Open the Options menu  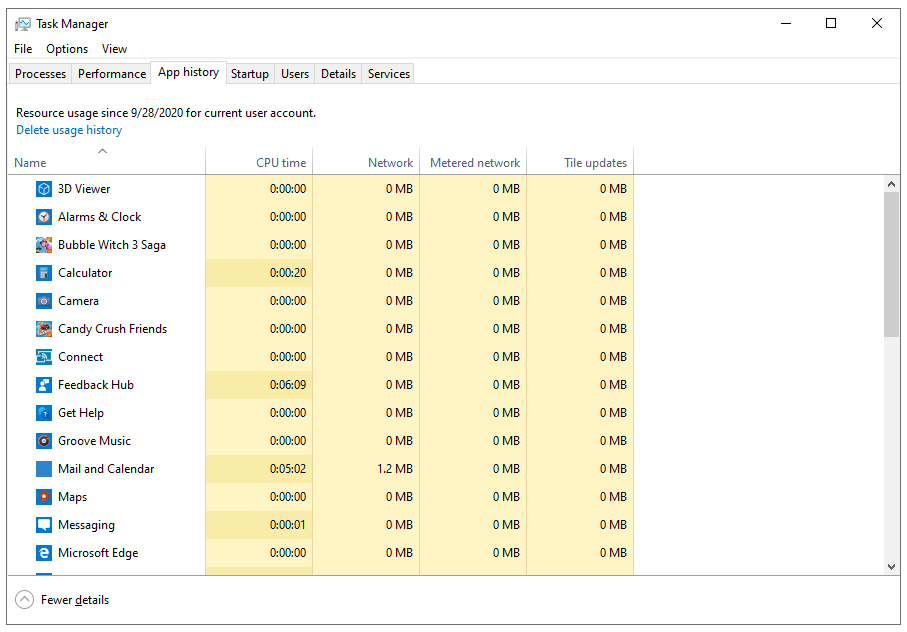pyautogui.click(x=67, y=49)
